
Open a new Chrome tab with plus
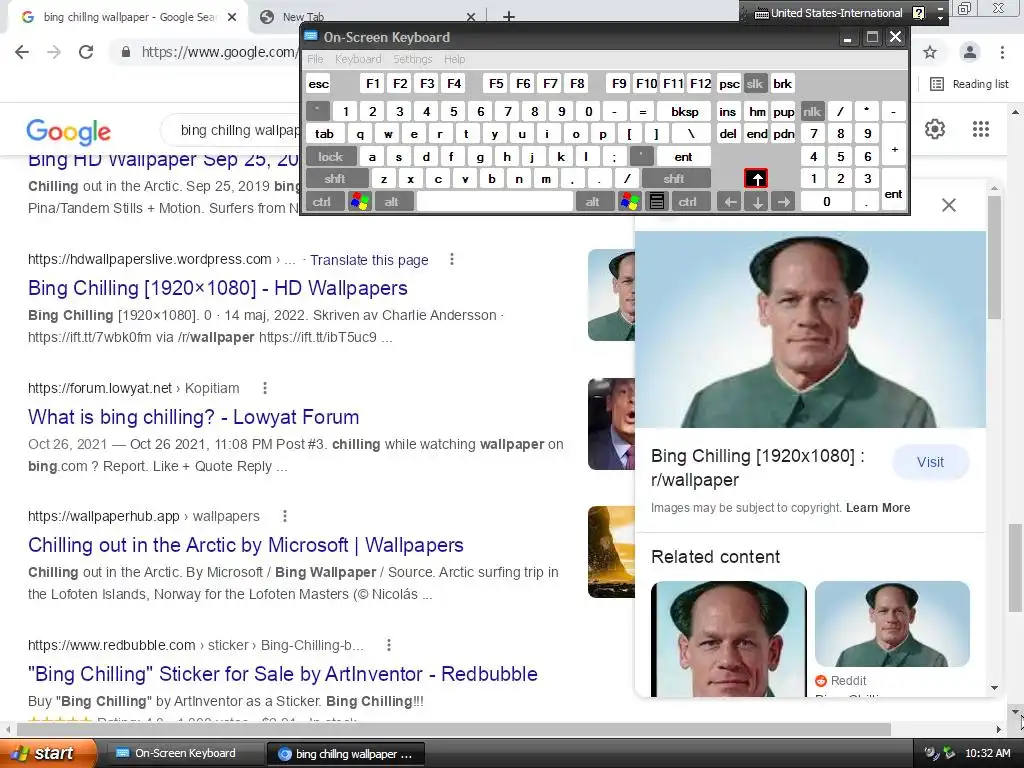[x=509, y=17]
